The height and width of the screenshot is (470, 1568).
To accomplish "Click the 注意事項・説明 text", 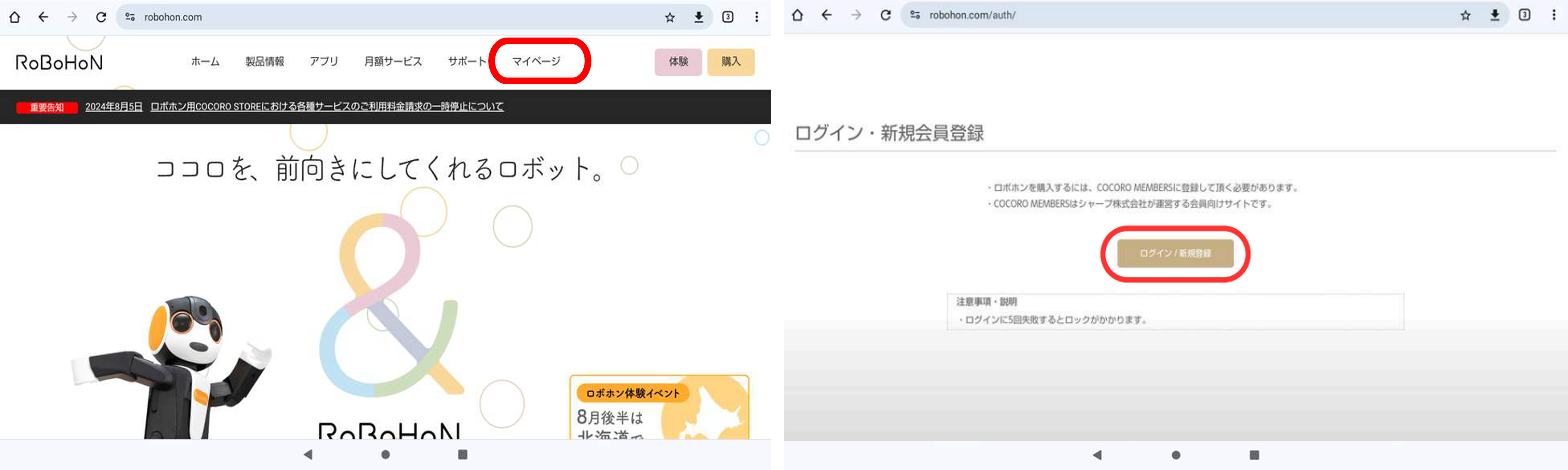I will pos(986,301).
